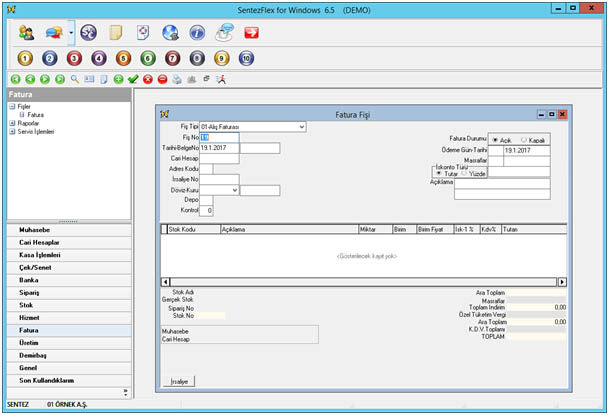Open the Muhasebe module
This screenshot has height=415, width=609.
click(x=69, y=230)
